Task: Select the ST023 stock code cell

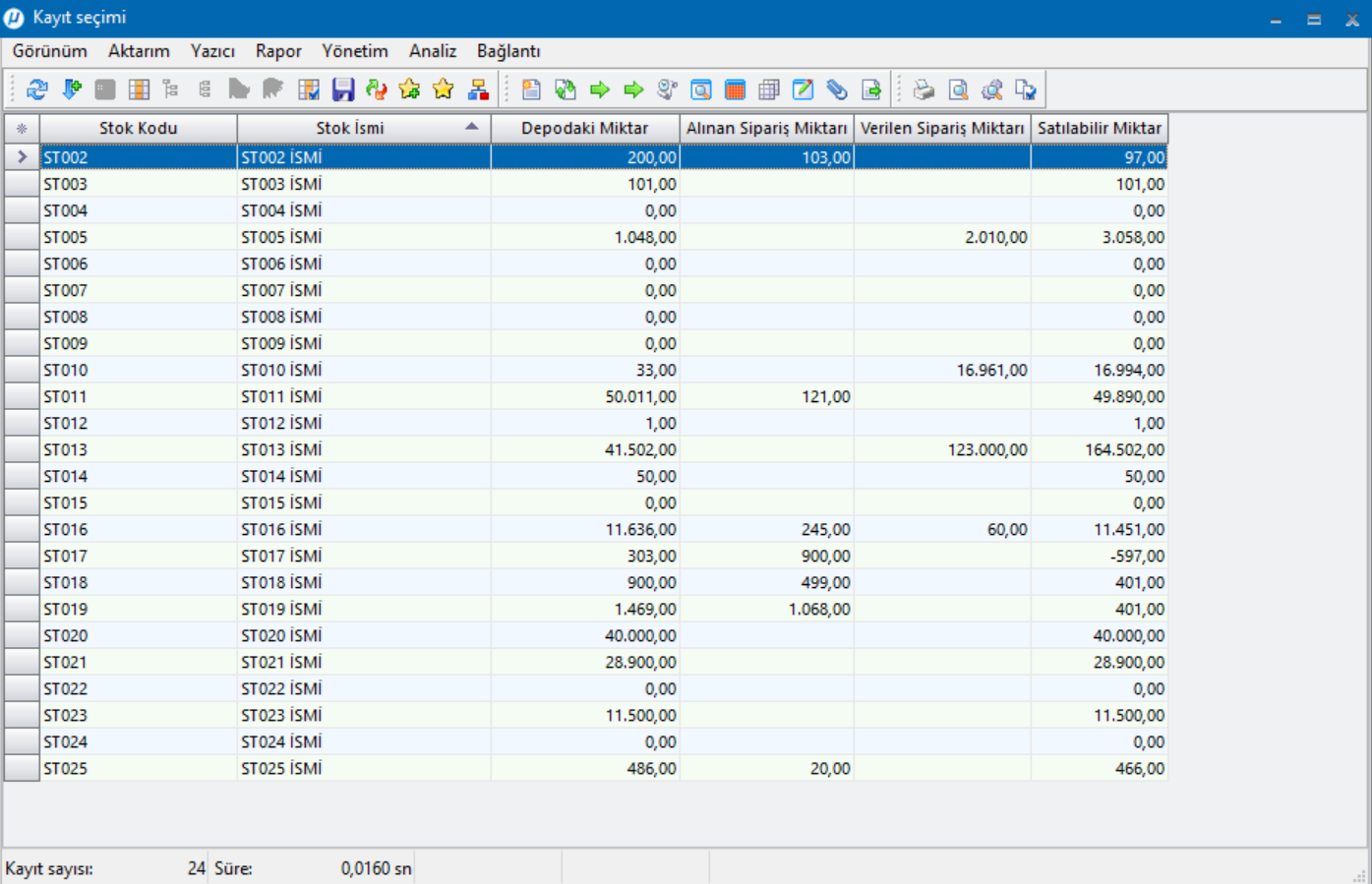Action: [139, 715]
